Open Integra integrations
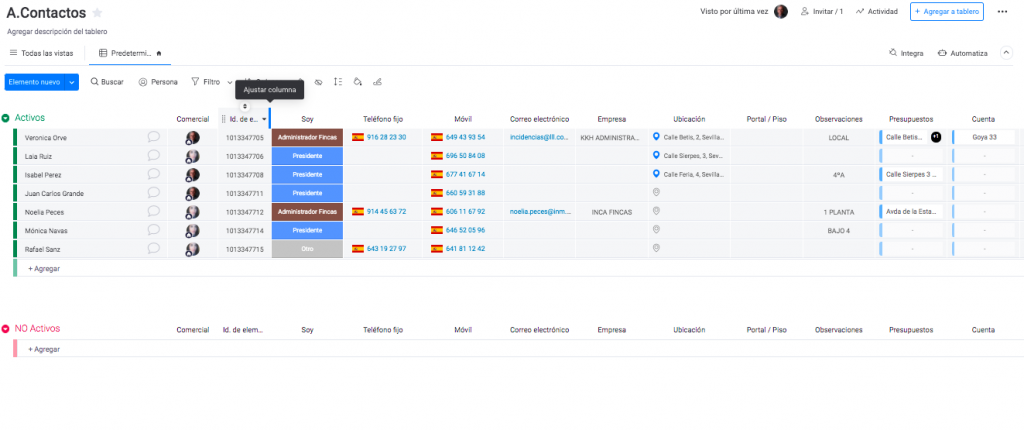Image resolution: width=1024 pixels, height=430 pixels. 906,53
